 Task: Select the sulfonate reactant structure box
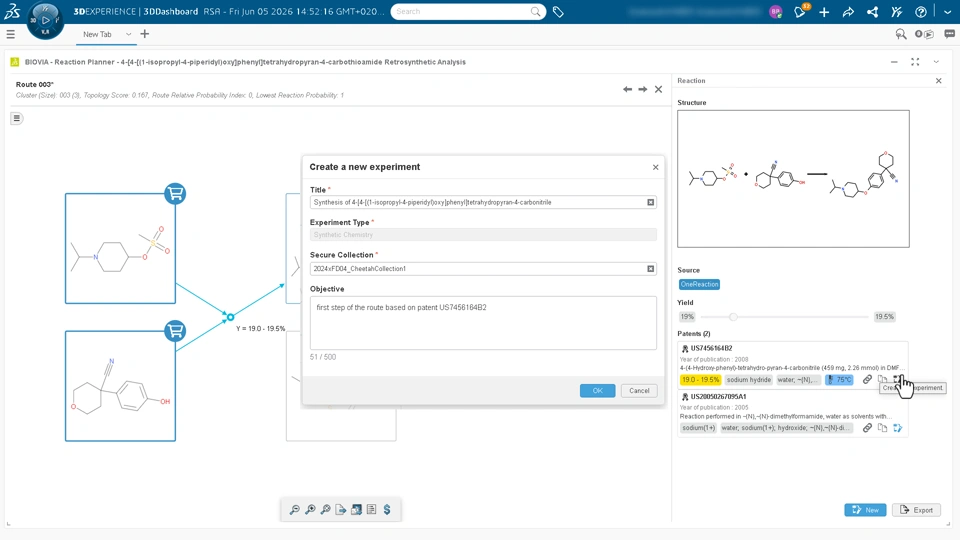pos(120,249)
